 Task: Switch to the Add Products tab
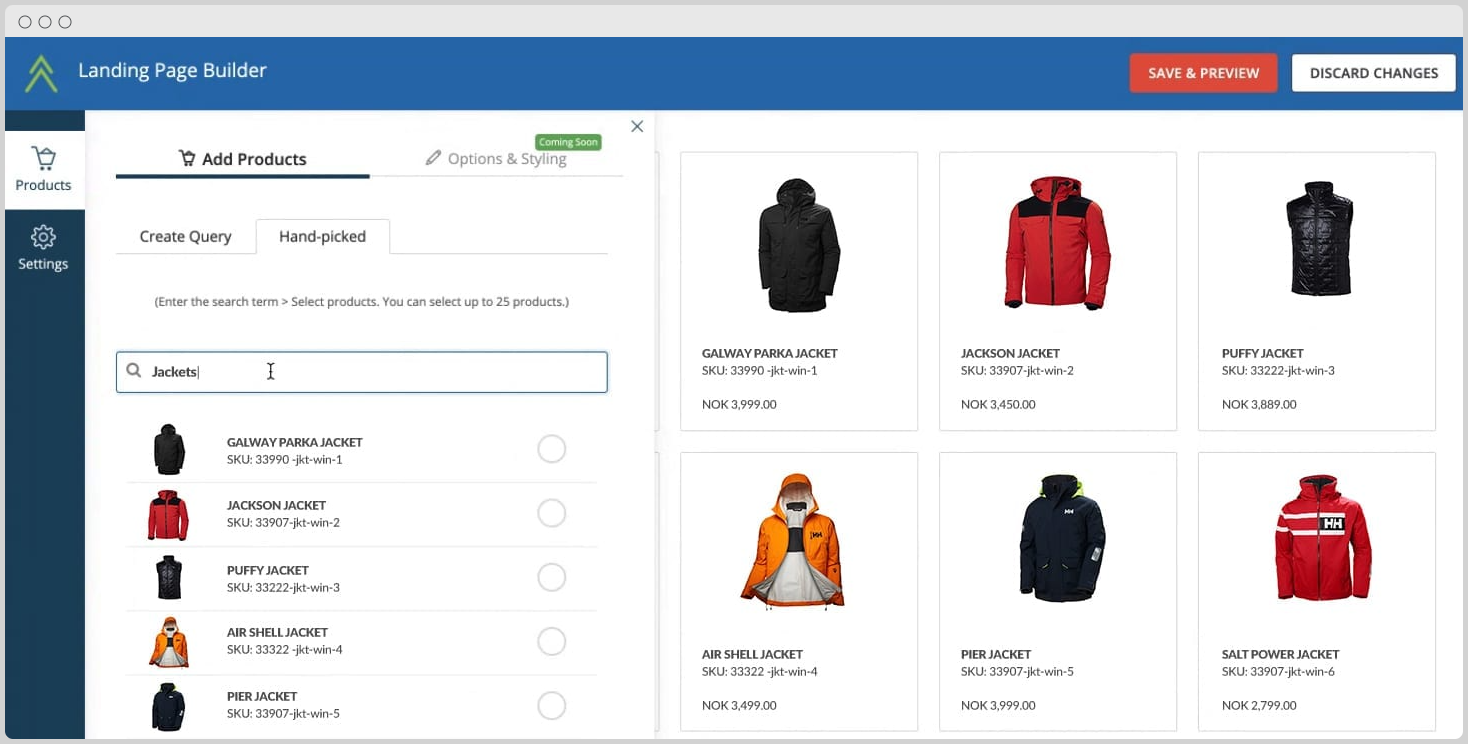click(243, 159)
